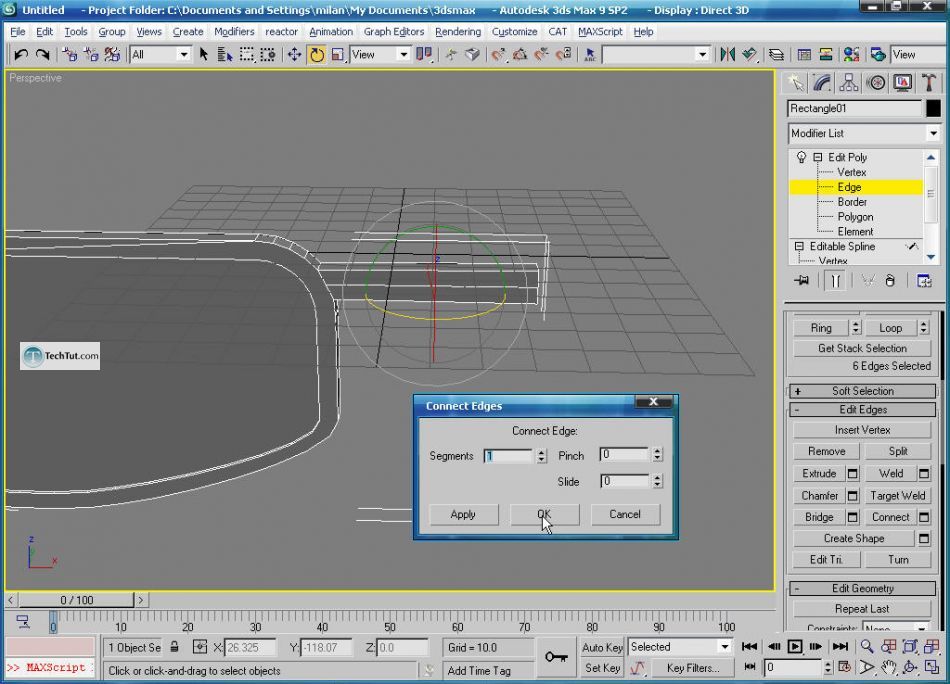Click the Target Weld button
Viewport: 950px width, 684px height.
(x=897, y=496)
